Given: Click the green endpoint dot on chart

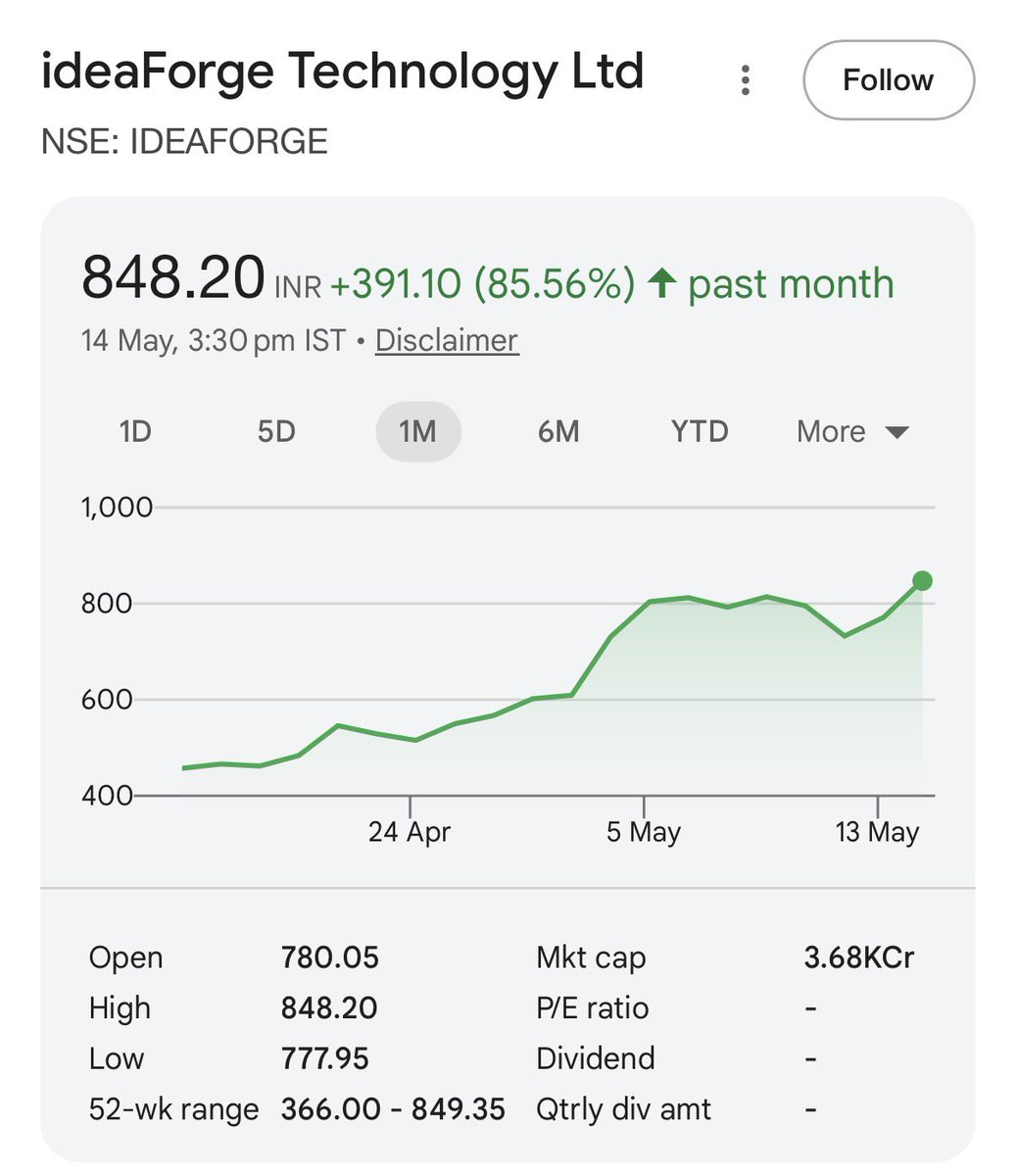Looking at the screenshot, I should 922,581.
